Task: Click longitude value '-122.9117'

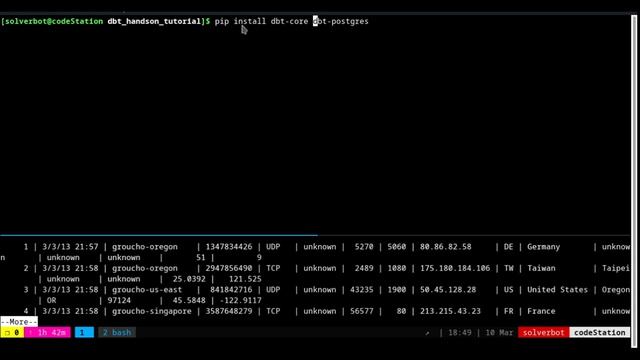Action: [240, 300]
